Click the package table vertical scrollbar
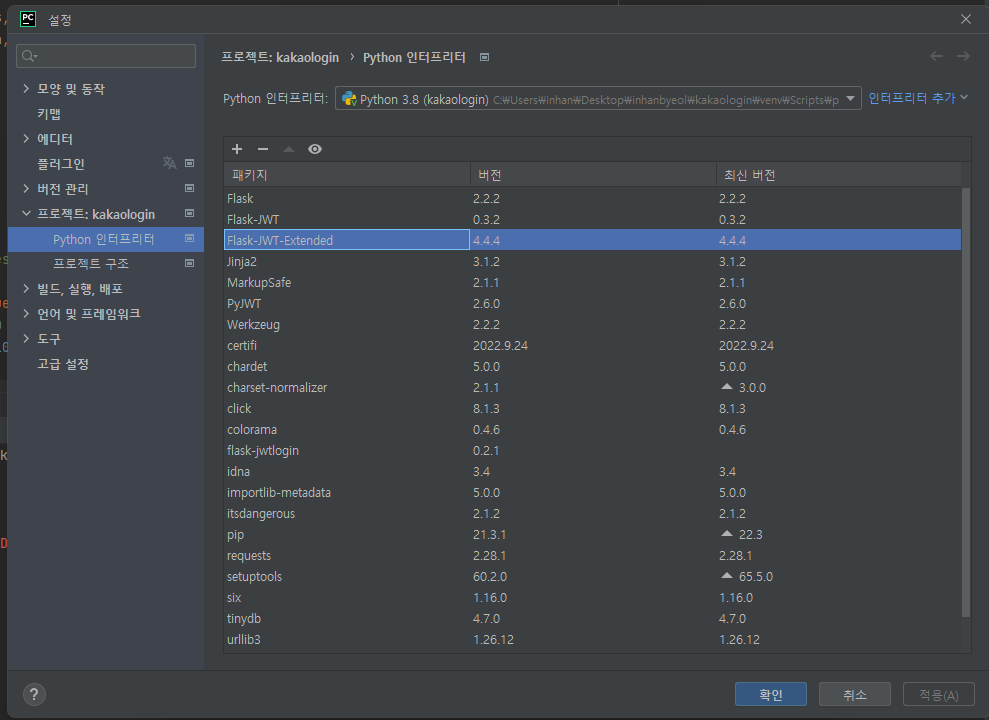This screenshot has width=989, height=720. tap(966, 402)
